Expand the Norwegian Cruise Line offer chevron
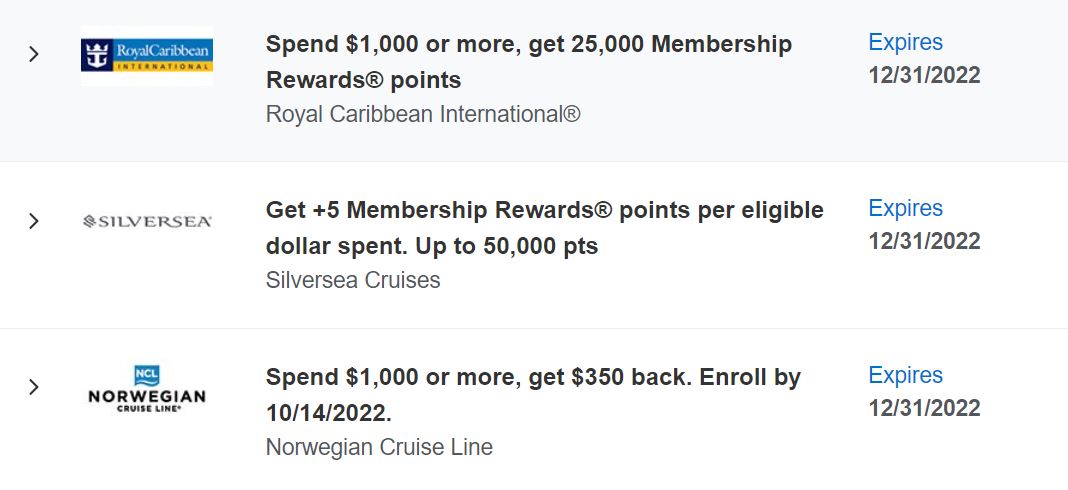 pos(34,387)
